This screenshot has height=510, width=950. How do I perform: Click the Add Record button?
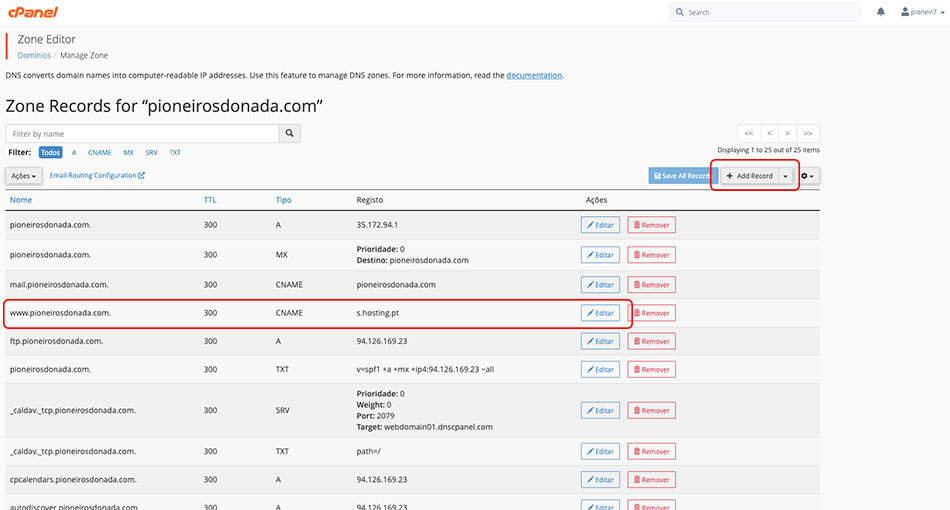point(749,176)
